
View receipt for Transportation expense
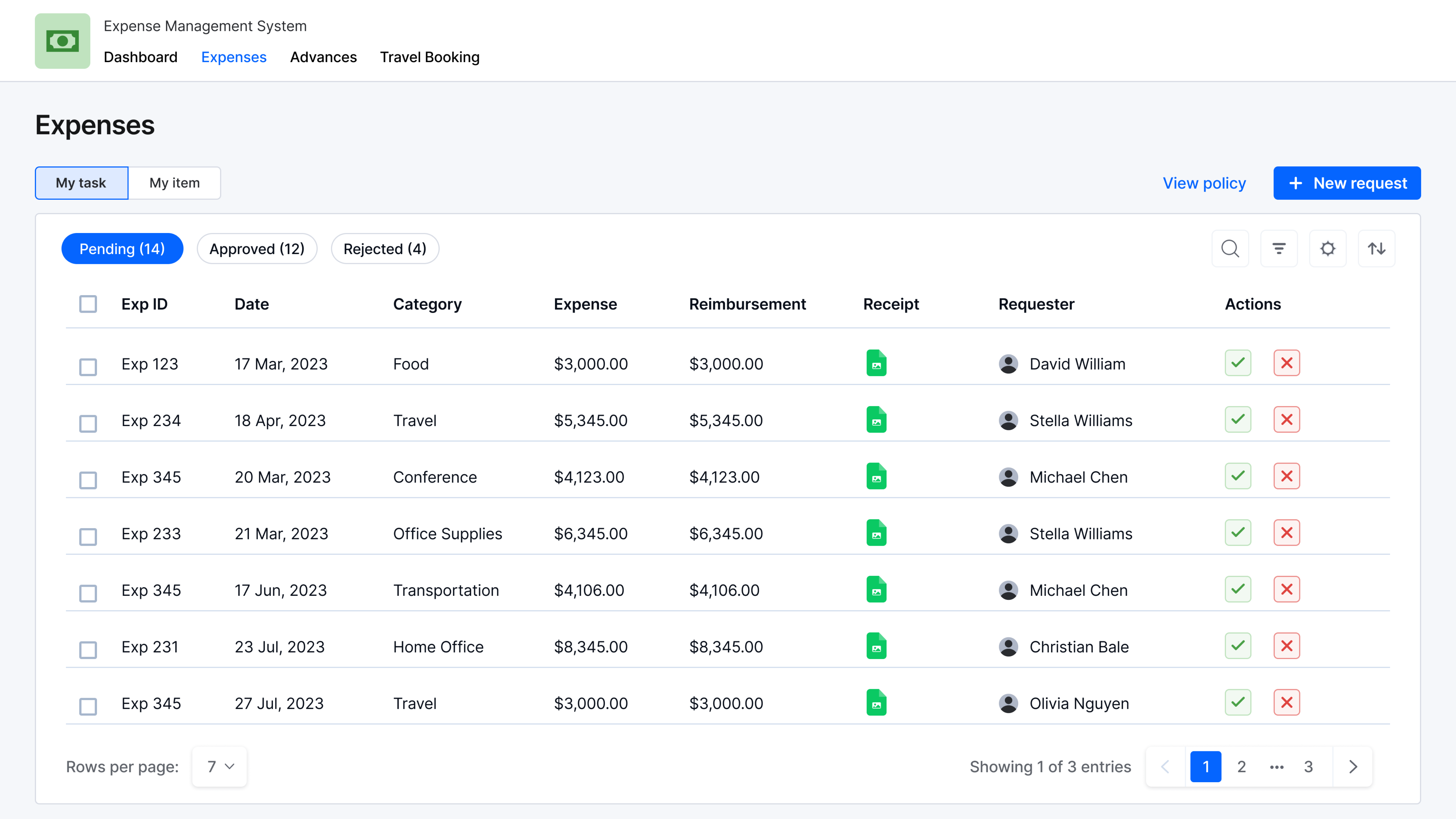click(876, 589)
